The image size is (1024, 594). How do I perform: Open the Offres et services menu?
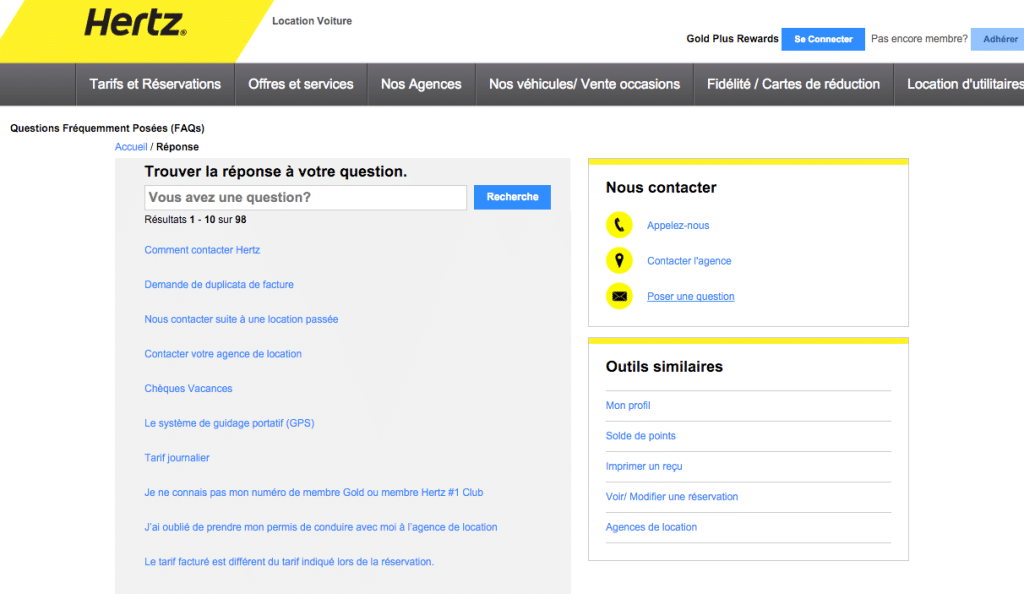(x=300, y=84)
